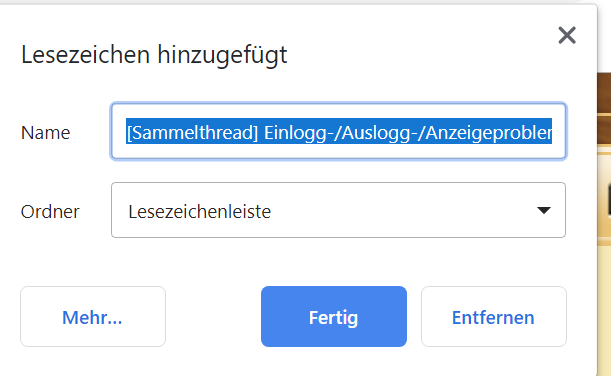Click the Fertig button

[334, 316]
